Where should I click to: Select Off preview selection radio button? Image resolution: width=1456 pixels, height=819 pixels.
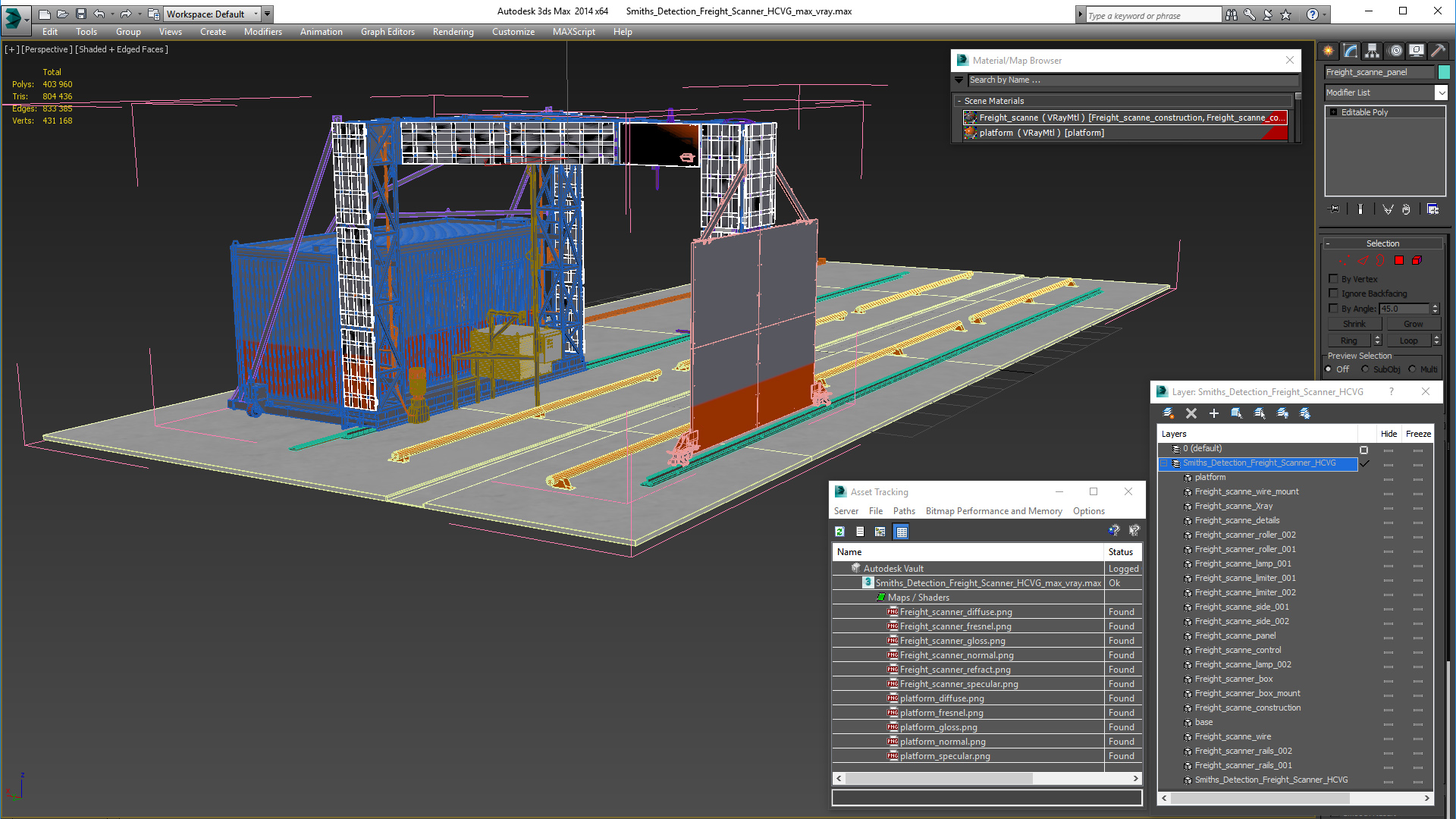[x=1329, y=369]
